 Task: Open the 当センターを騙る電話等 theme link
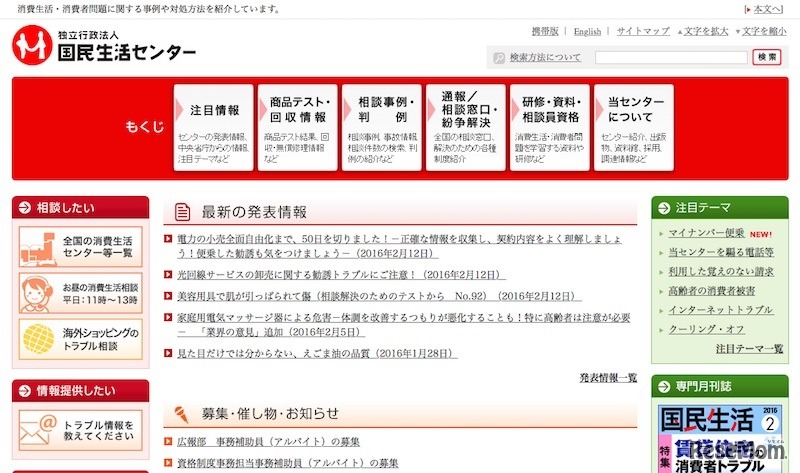721,252
